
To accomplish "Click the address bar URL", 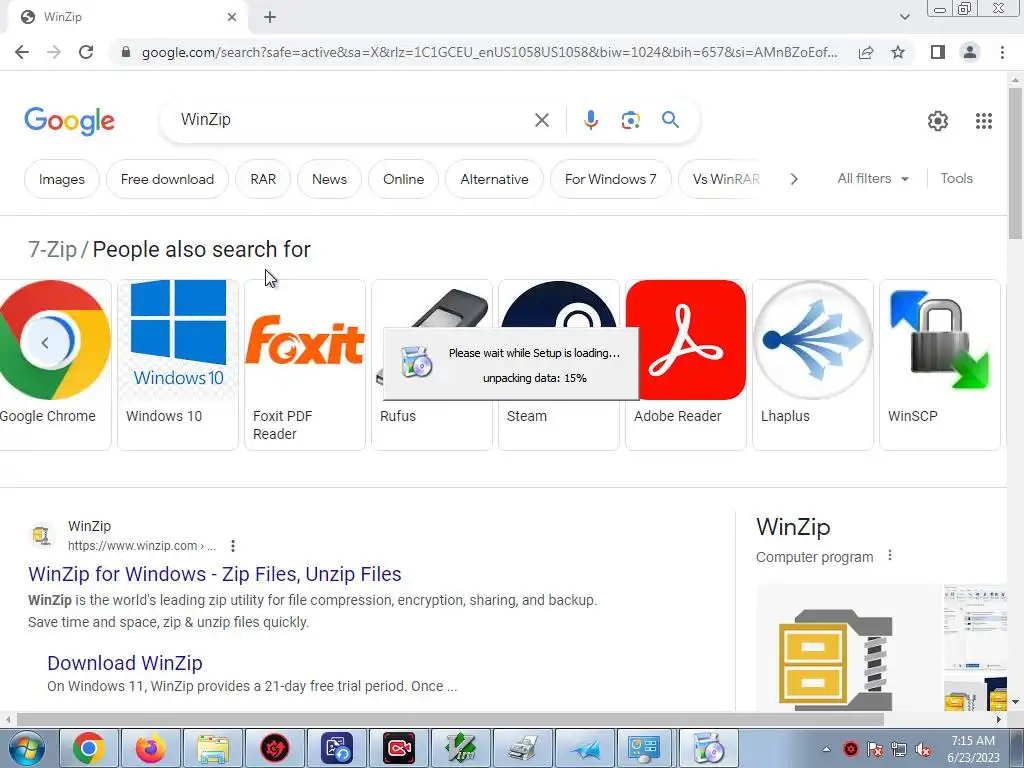I will tap(489, 52).
